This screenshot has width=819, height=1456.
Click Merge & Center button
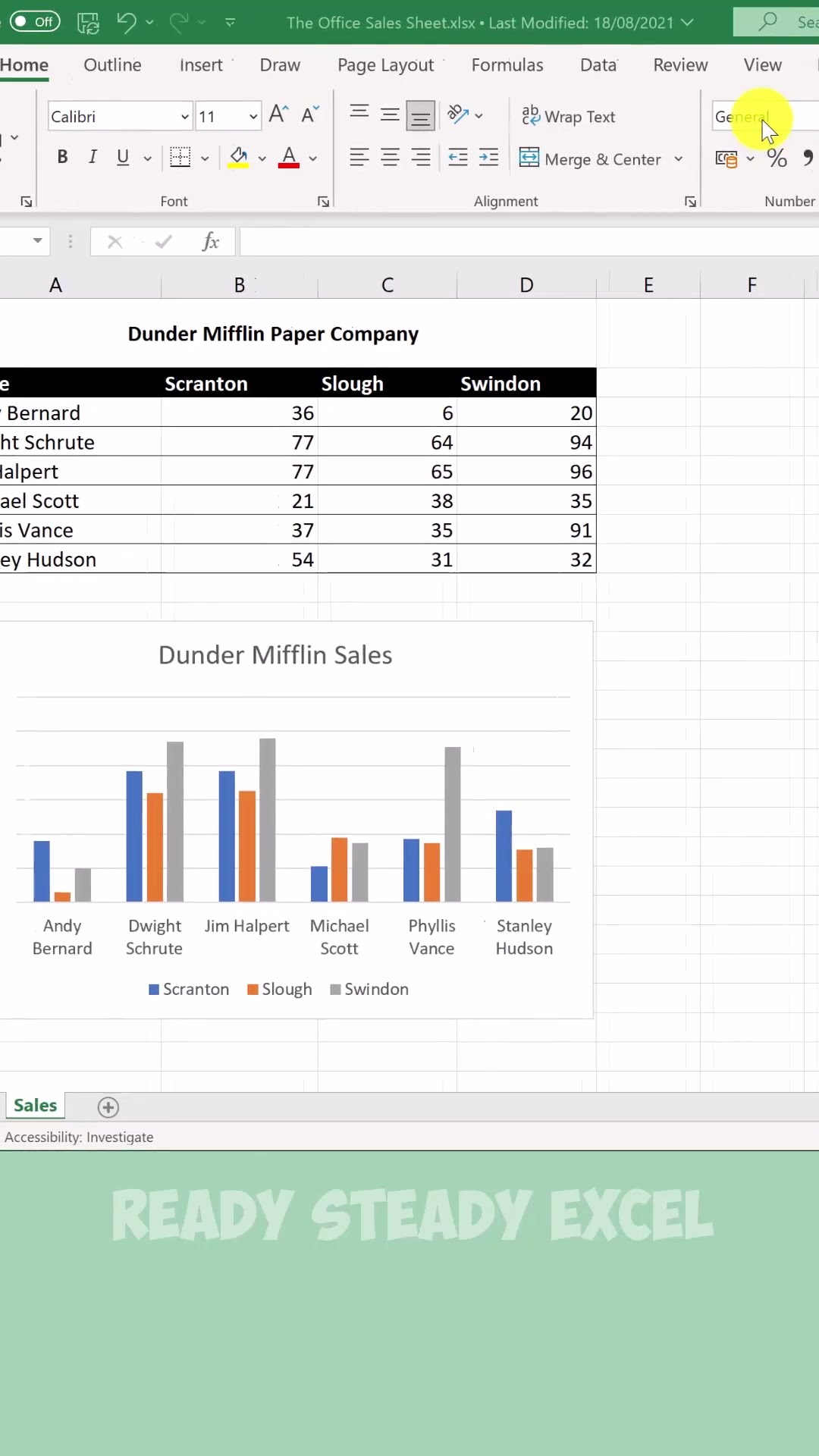pyautogui.click(x=590, y=158)
